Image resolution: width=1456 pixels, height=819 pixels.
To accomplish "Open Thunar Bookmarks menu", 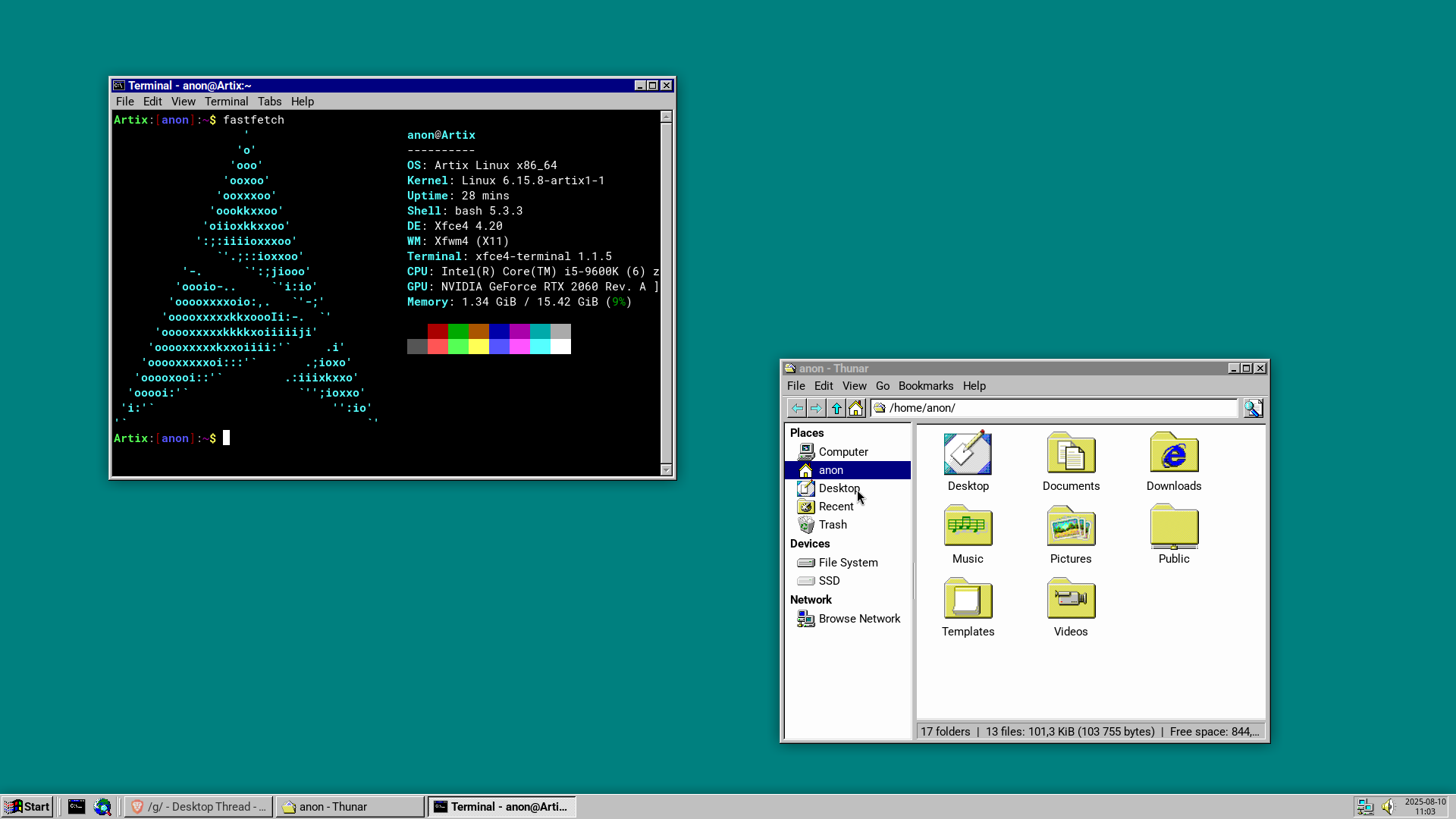I will tap(926, 386).
